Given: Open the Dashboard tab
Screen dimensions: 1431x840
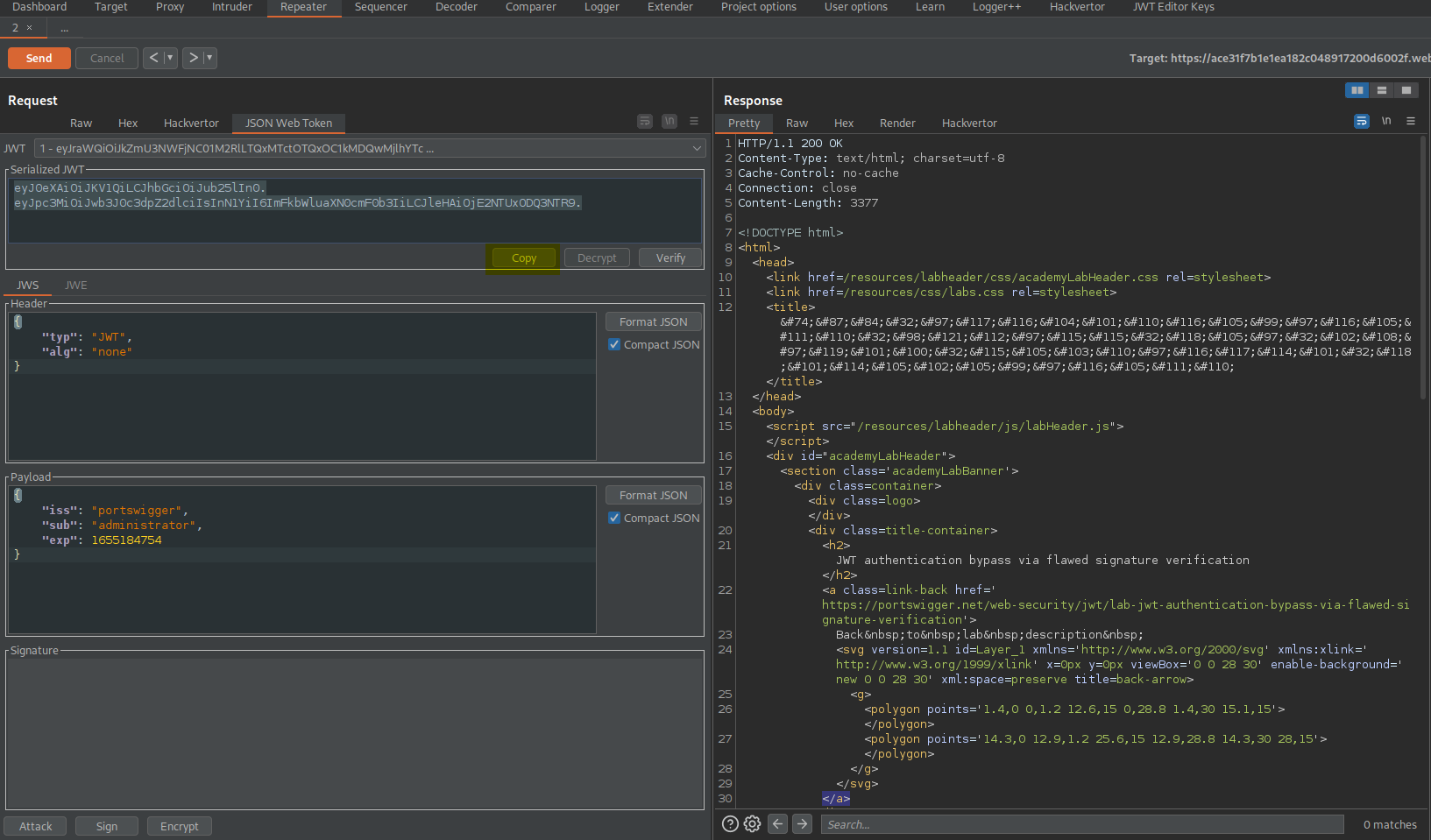Looking at the screenshot, I should (x=39, y=7).
